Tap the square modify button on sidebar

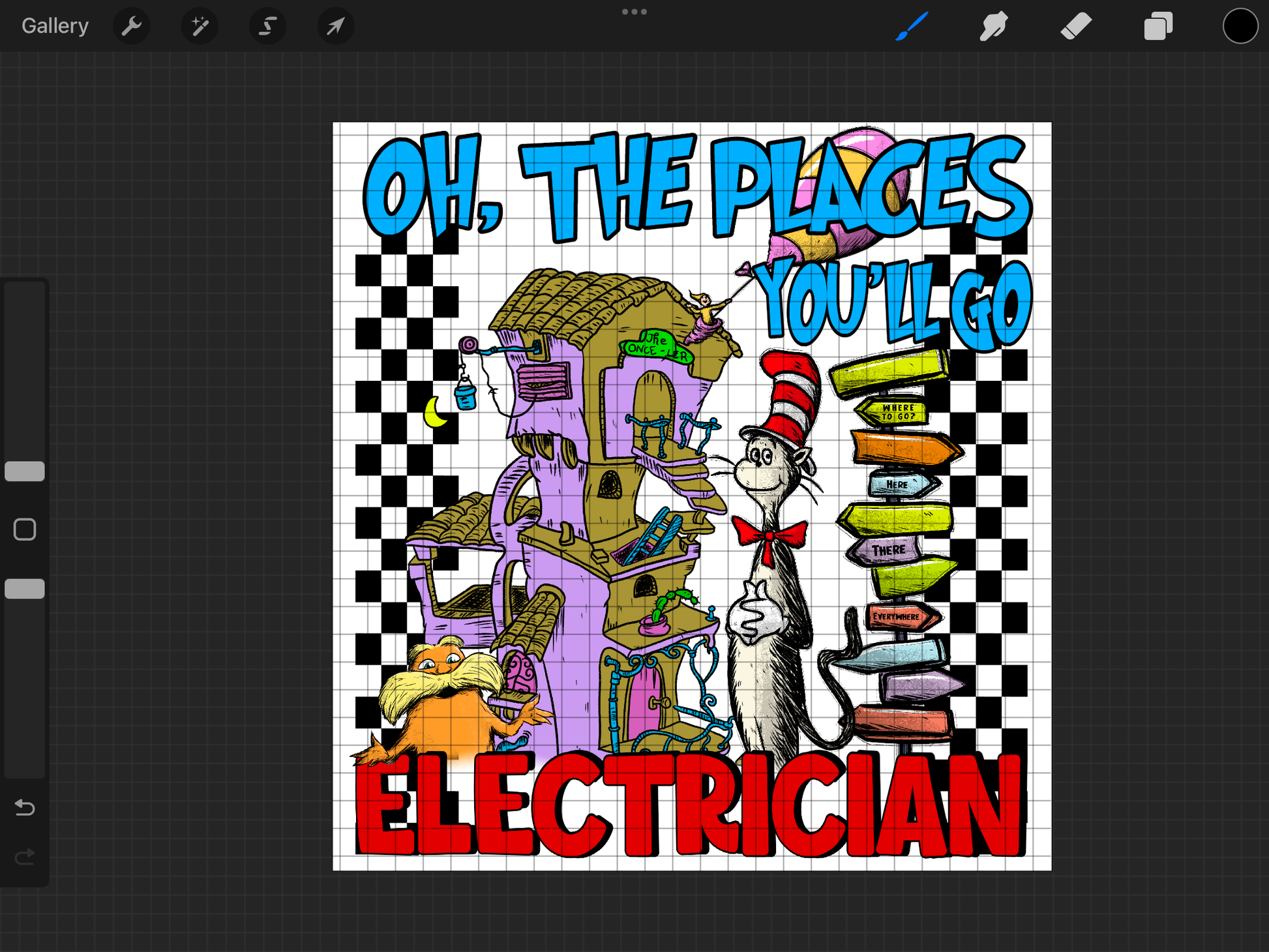(25, 529)
